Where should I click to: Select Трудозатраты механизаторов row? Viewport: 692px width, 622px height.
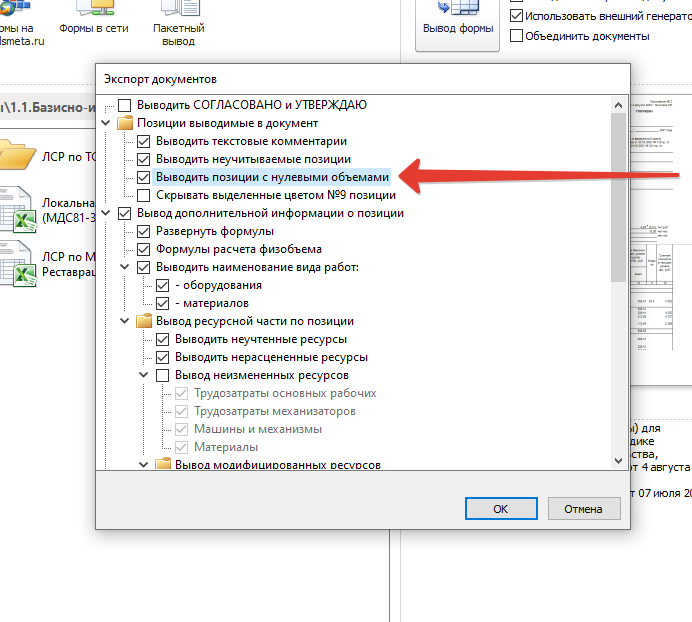coord(275,411)
